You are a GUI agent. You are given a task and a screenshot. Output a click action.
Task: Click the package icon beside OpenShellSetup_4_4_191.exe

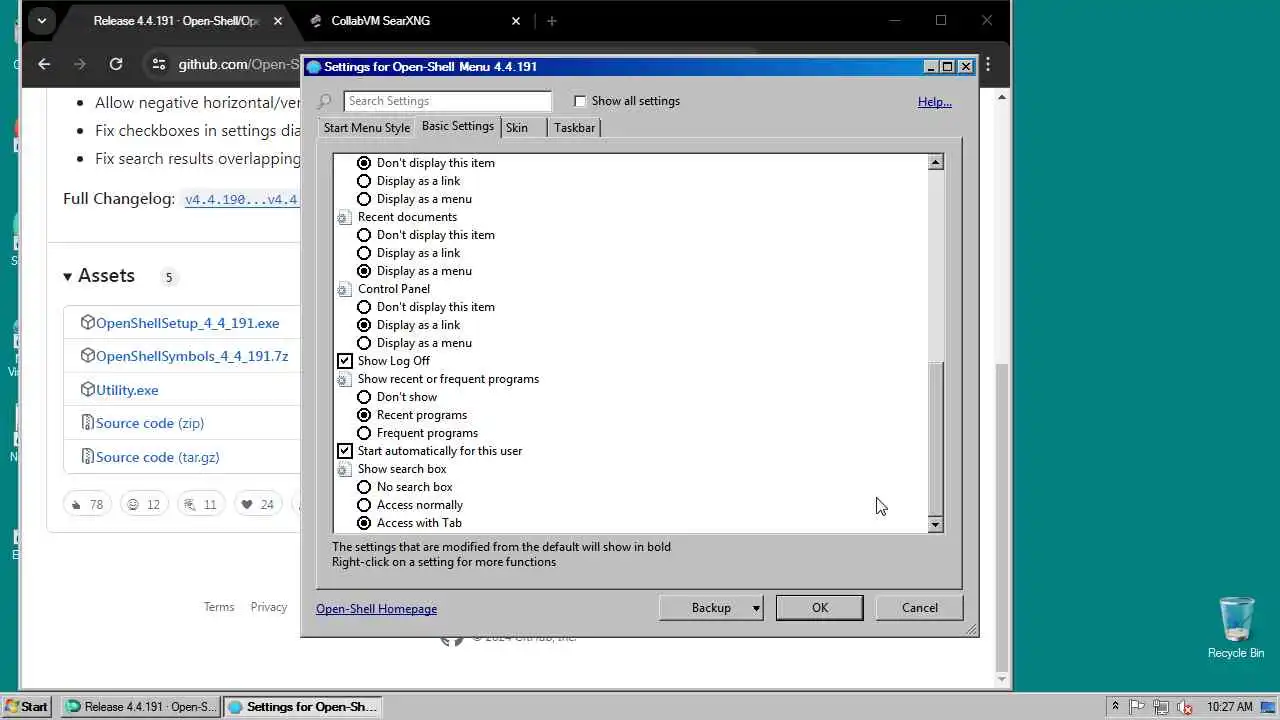88,323
